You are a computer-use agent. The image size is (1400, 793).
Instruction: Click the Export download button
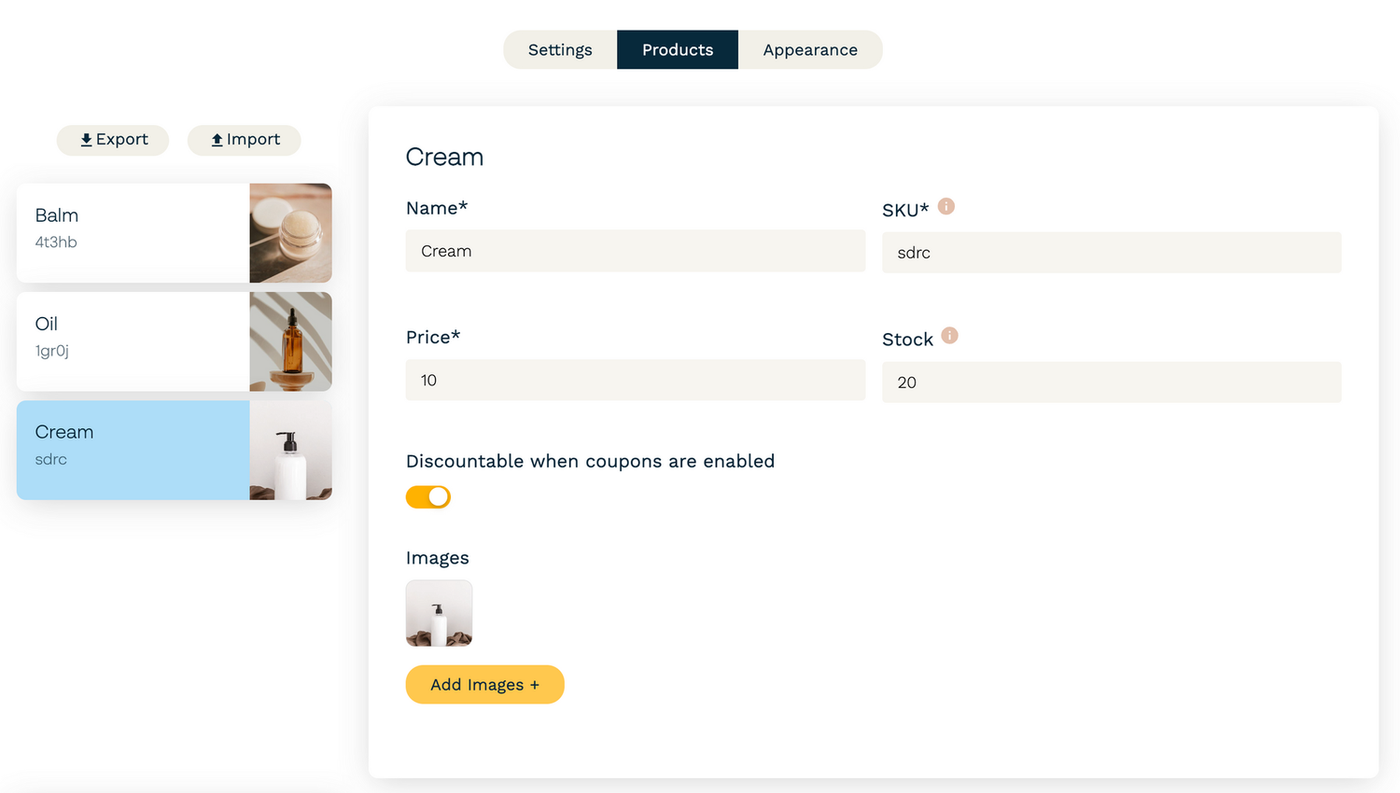point(113,140)
